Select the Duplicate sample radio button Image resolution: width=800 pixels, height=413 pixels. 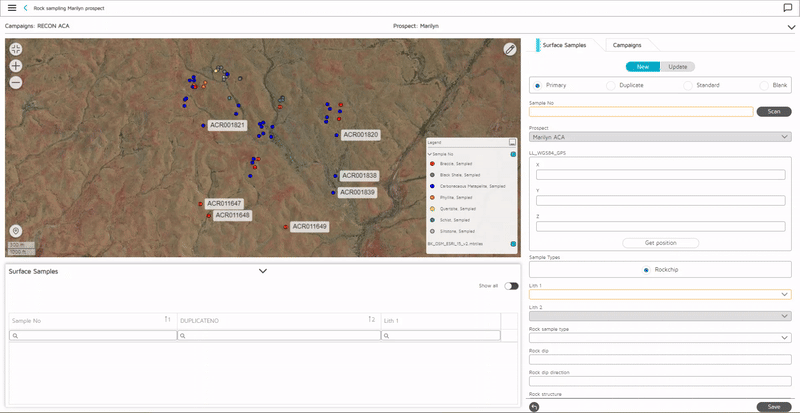coord(611,86)
